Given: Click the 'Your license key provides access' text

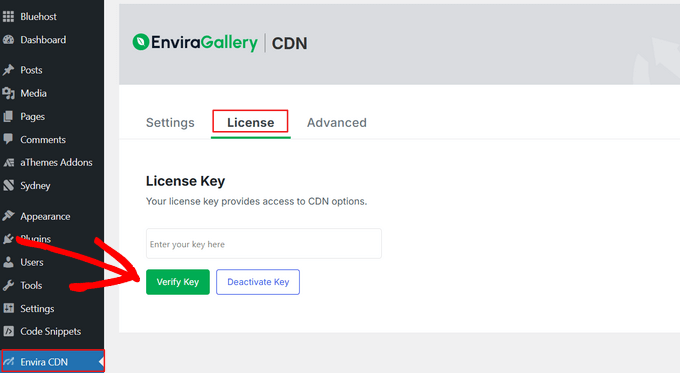Looking at the screenshot, I should click(x=256, y=201).
